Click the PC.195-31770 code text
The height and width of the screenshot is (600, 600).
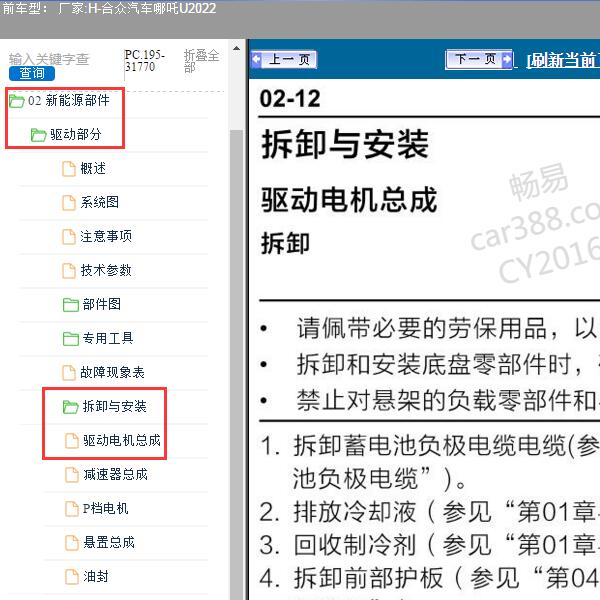(145, 61)
